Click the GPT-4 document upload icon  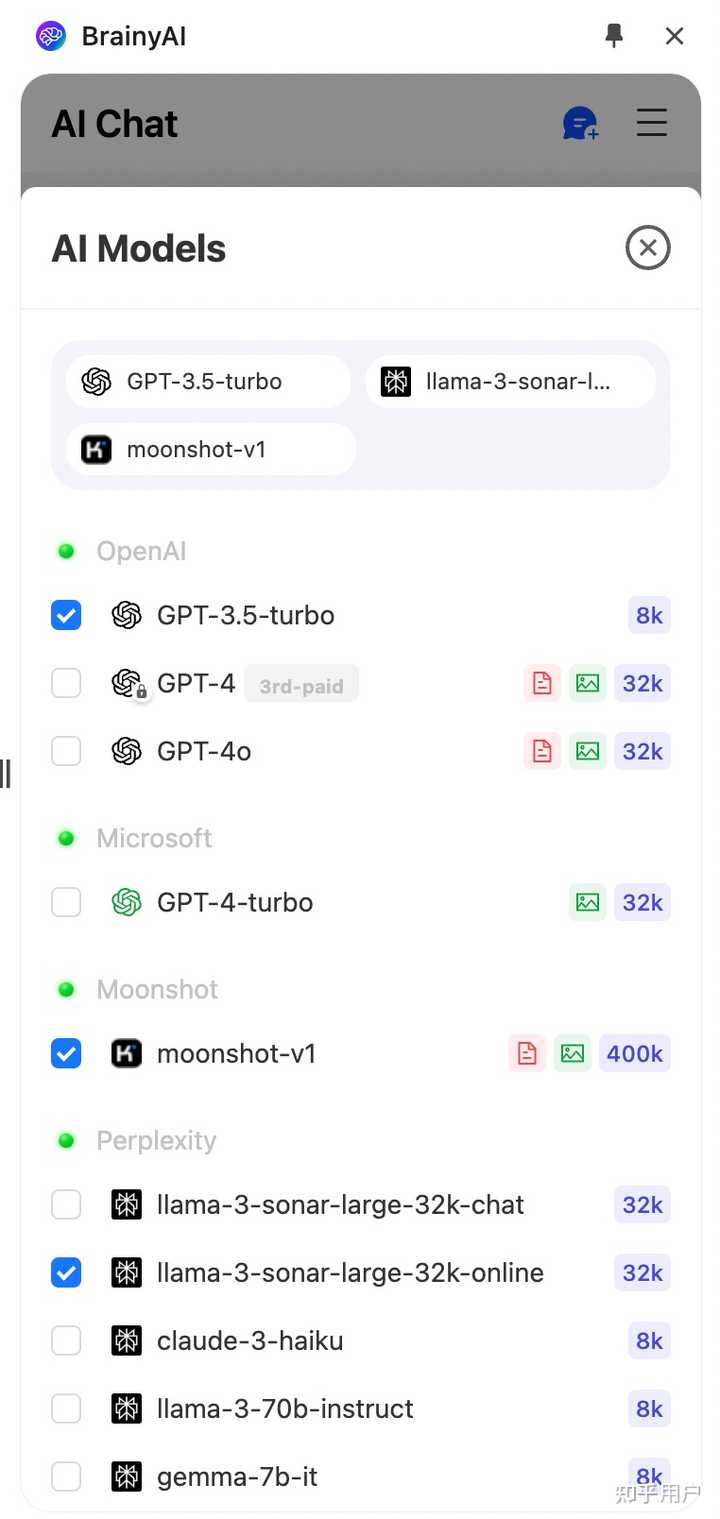[x=542, y=683]
